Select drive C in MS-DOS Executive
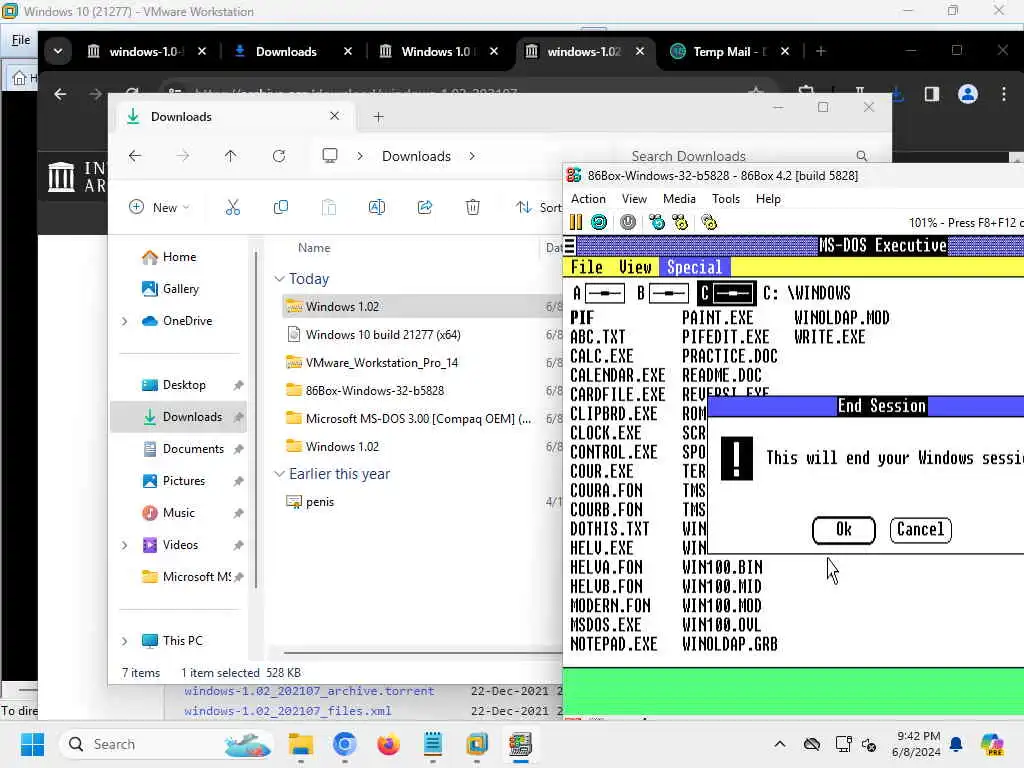 coord(726,293)
